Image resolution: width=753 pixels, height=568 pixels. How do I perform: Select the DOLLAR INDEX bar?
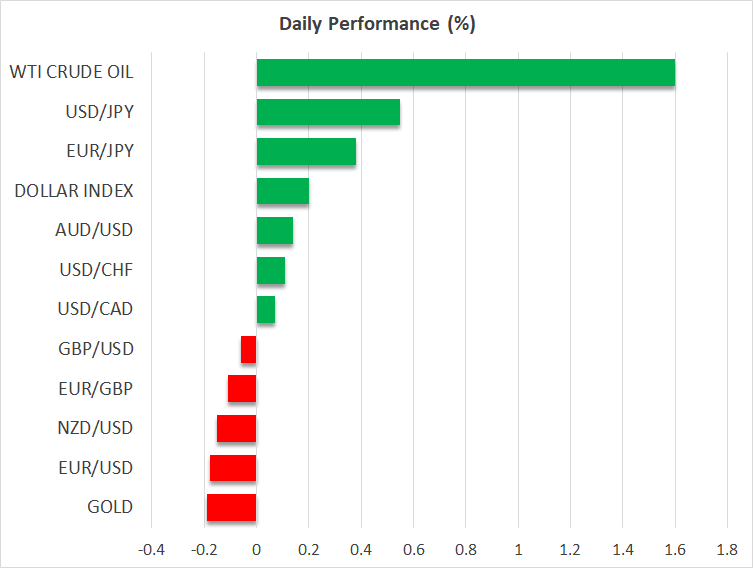282,191
